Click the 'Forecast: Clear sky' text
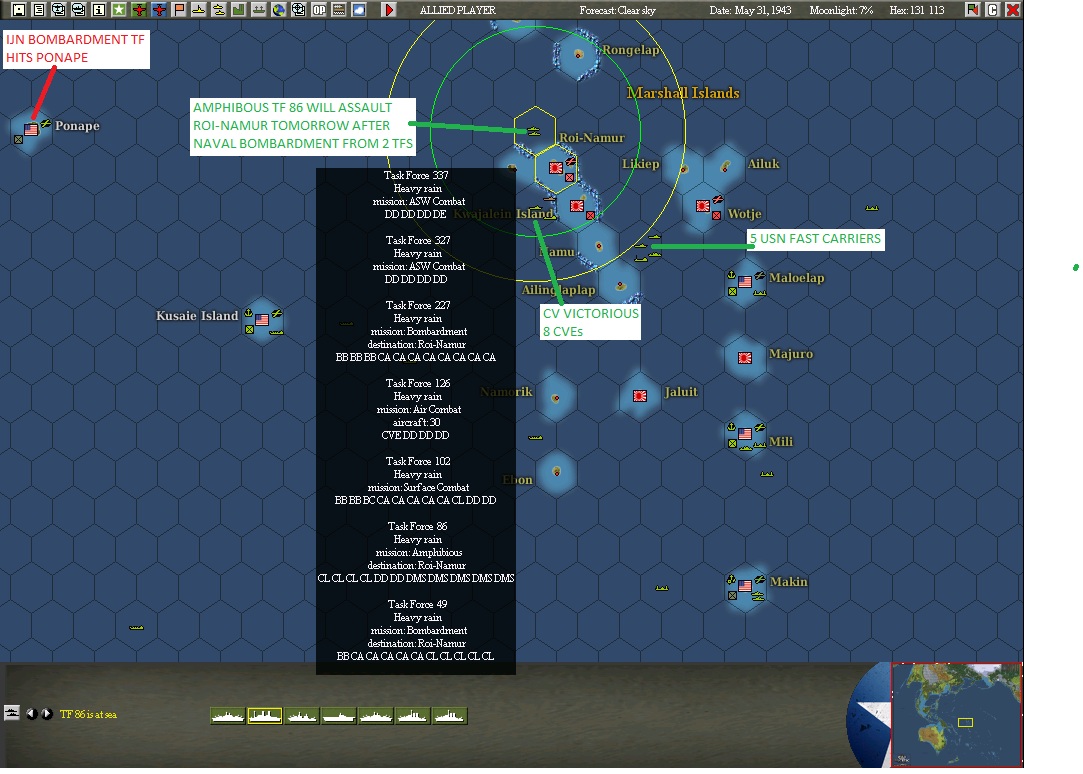 coord(617,10)
